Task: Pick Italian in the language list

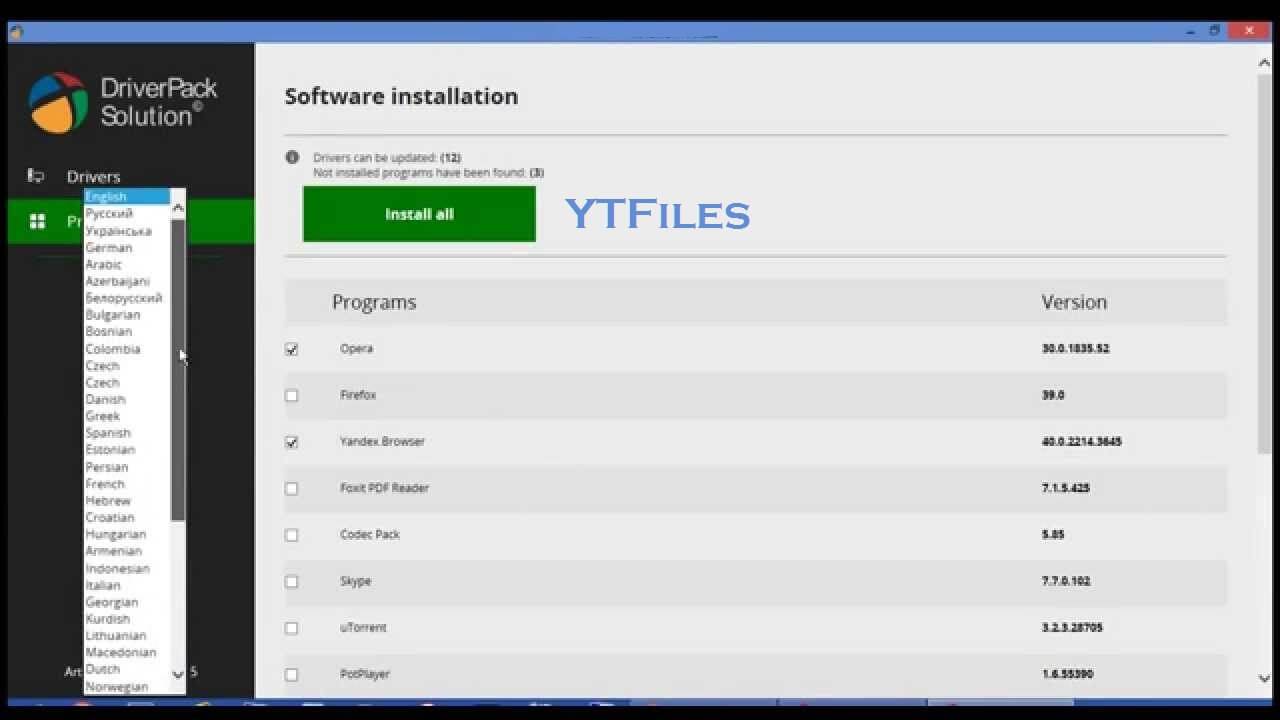Action: pos(127,585)
